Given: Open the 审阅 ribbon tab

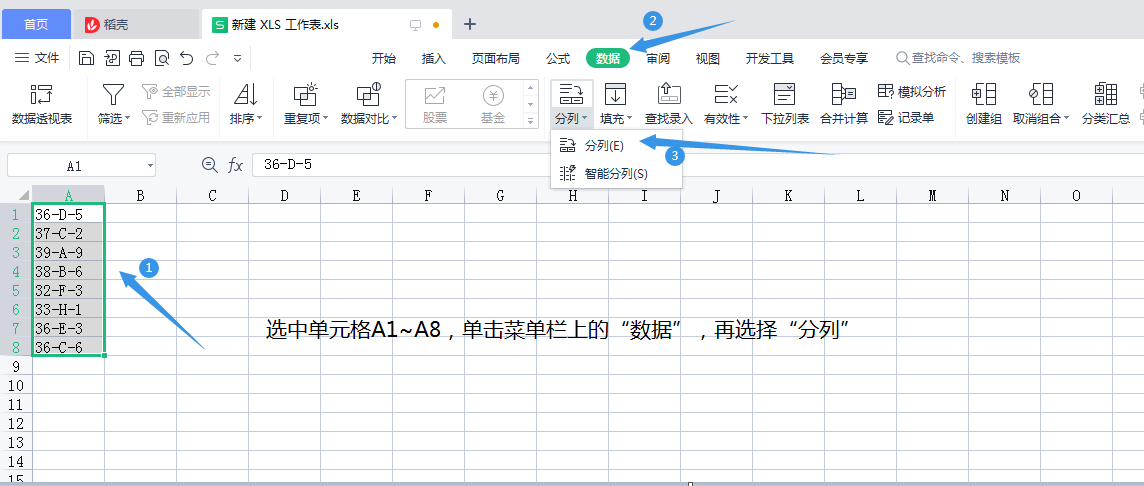Looking at the screenshot, I should (658, 59).
